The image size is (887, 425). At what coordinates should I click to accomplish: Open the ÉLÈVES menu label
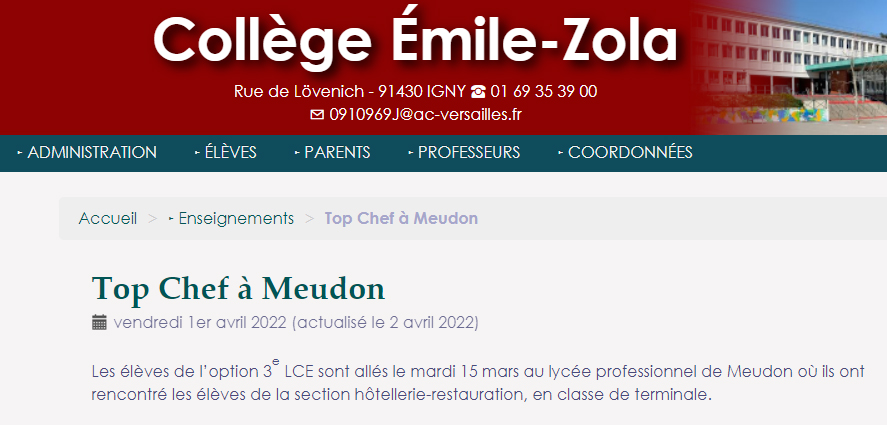coord(231,153)
